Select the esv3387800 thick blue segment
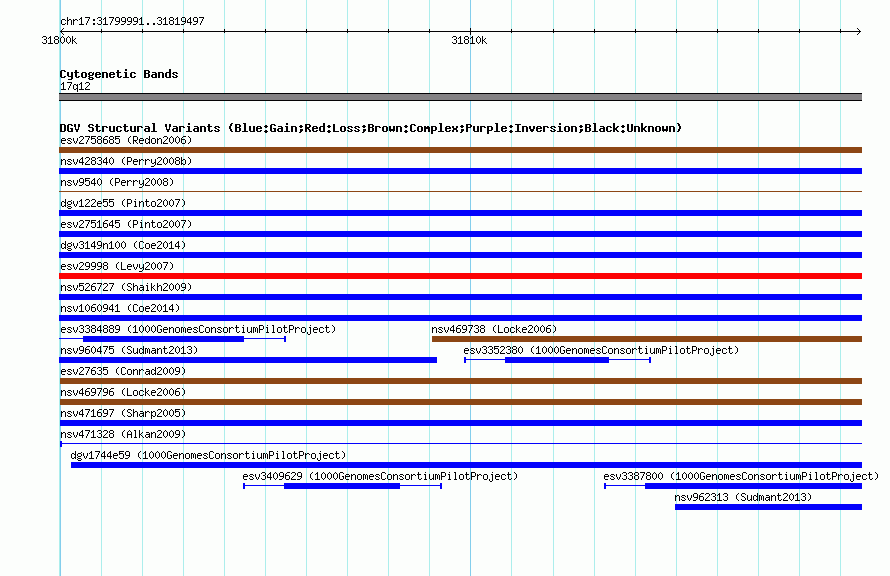The height and width of the screenshot is (576, 890). point(754,486)
